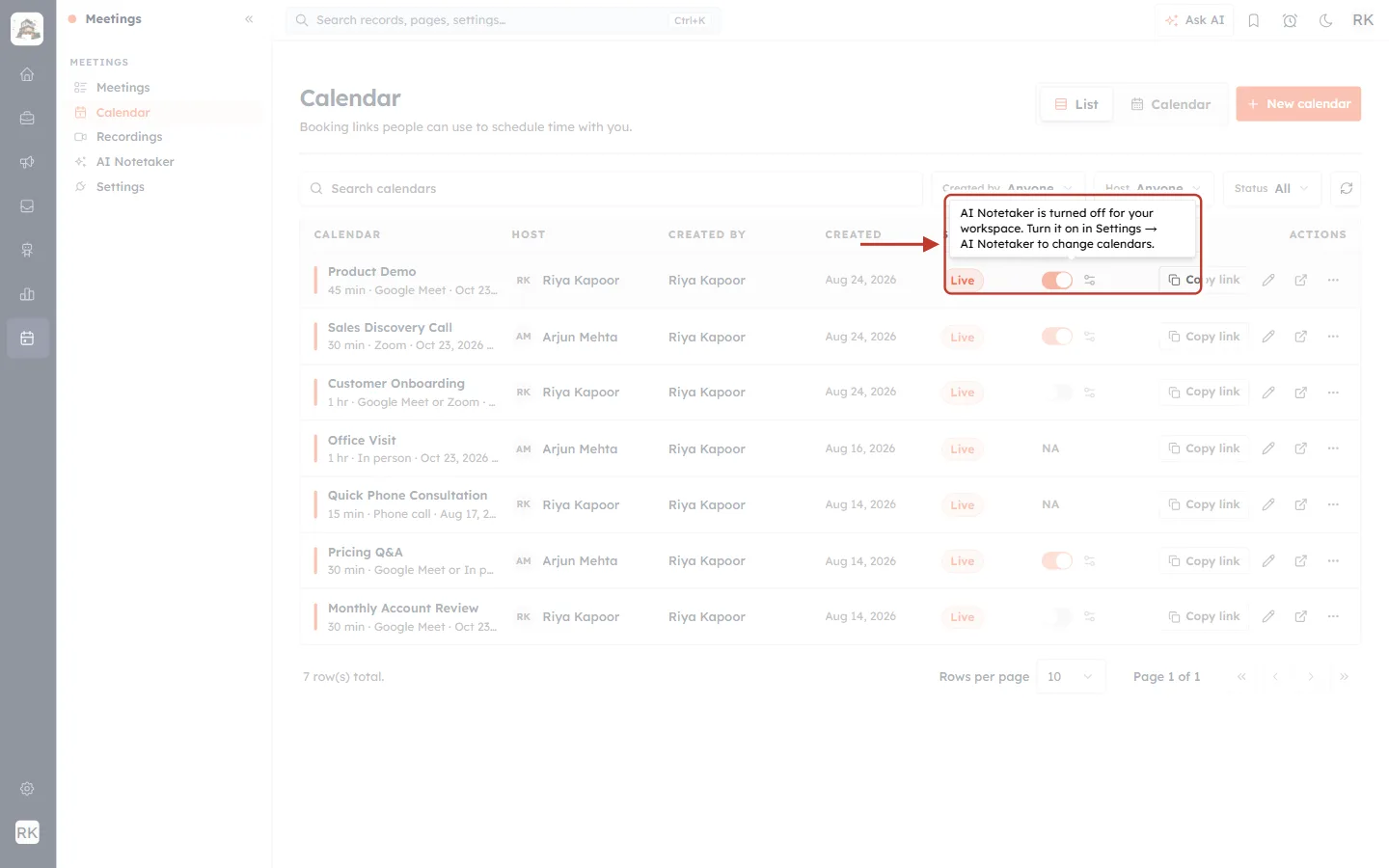Open the alarm clock reminders icon
Viewport: 1389px width, 868px height.
point(1290,20)
